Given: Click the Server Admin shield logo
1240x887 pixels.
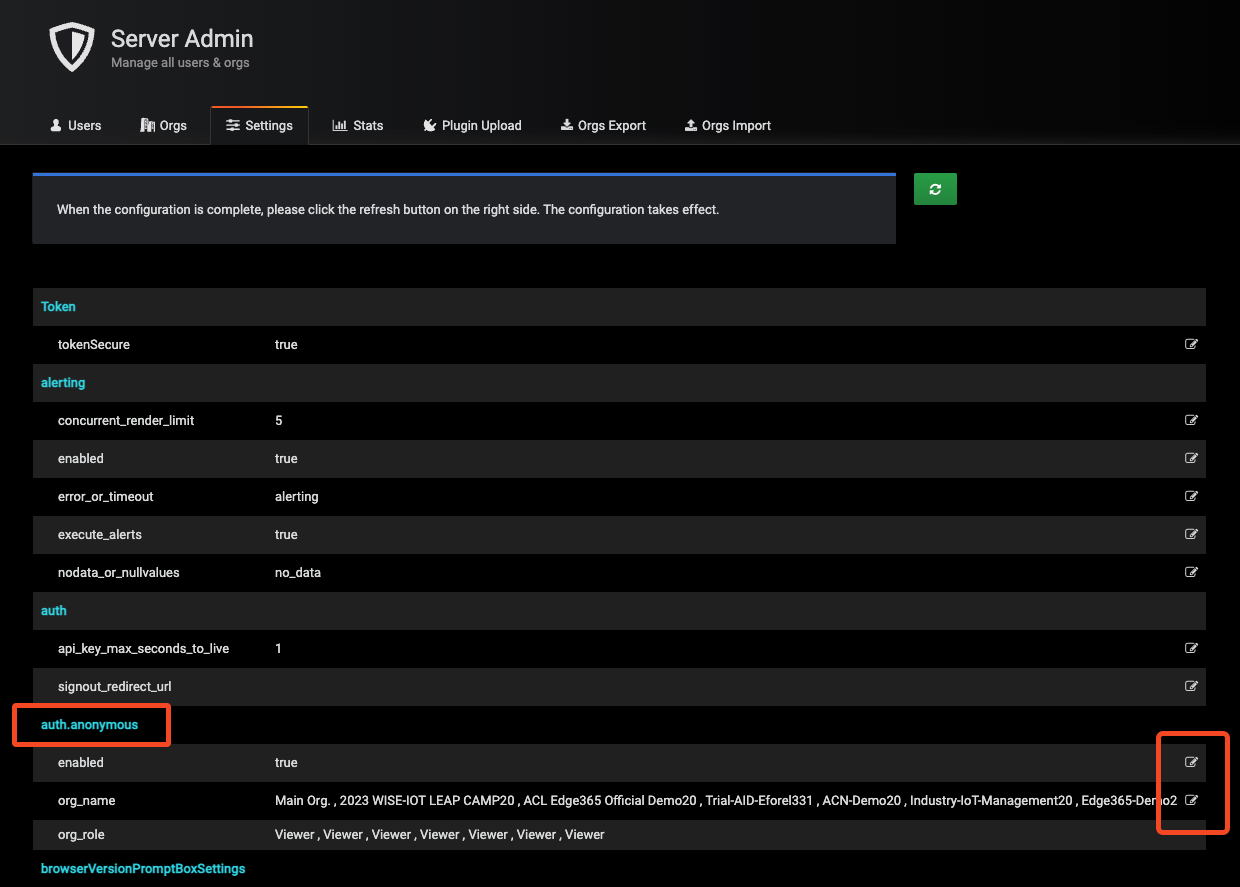Looking at the screenshot, I should pos(71,46).
